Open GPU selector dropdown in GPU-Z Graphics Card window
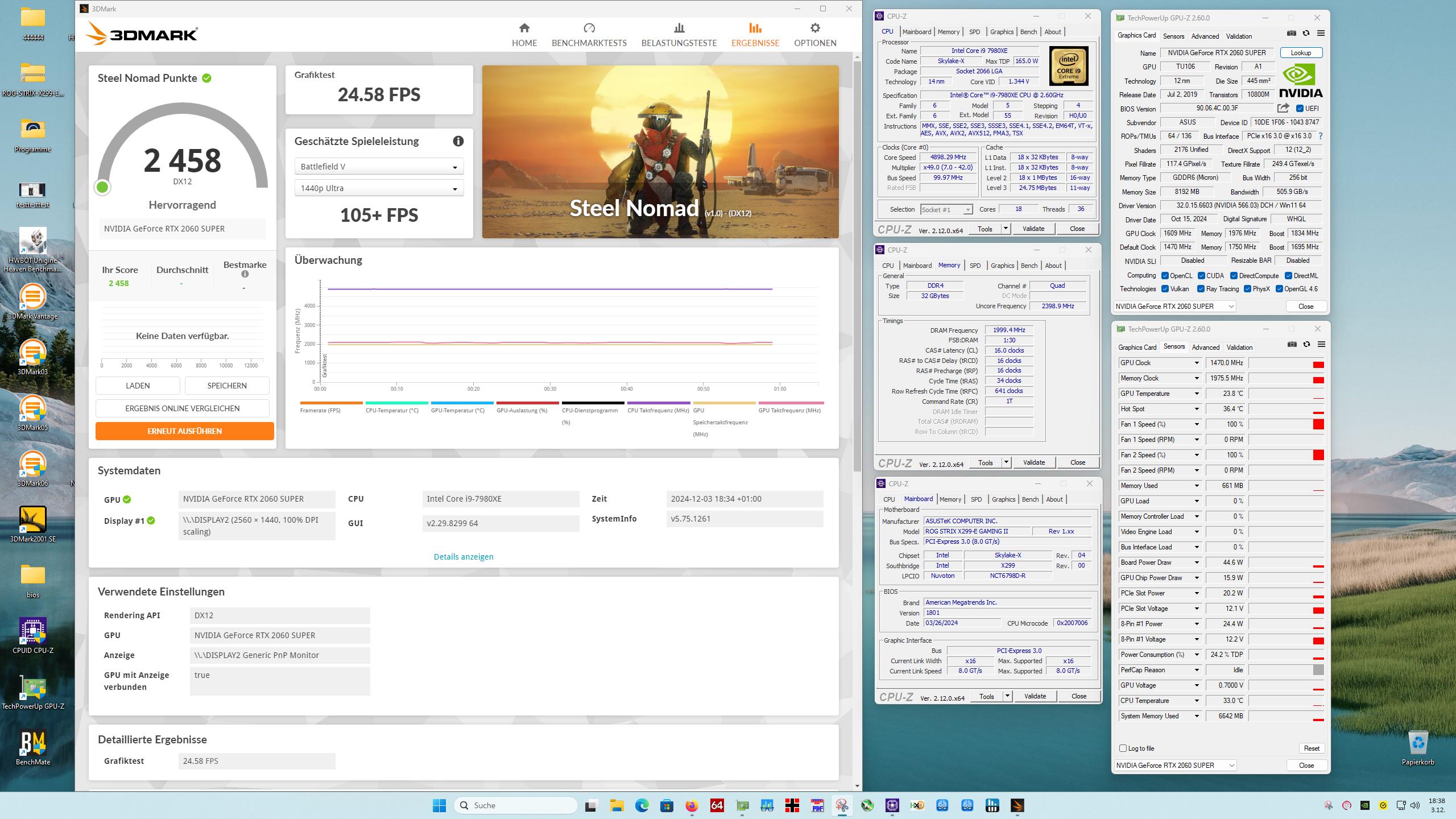The width and height of the screenshot is (1456, 819). click(1174, 306)
